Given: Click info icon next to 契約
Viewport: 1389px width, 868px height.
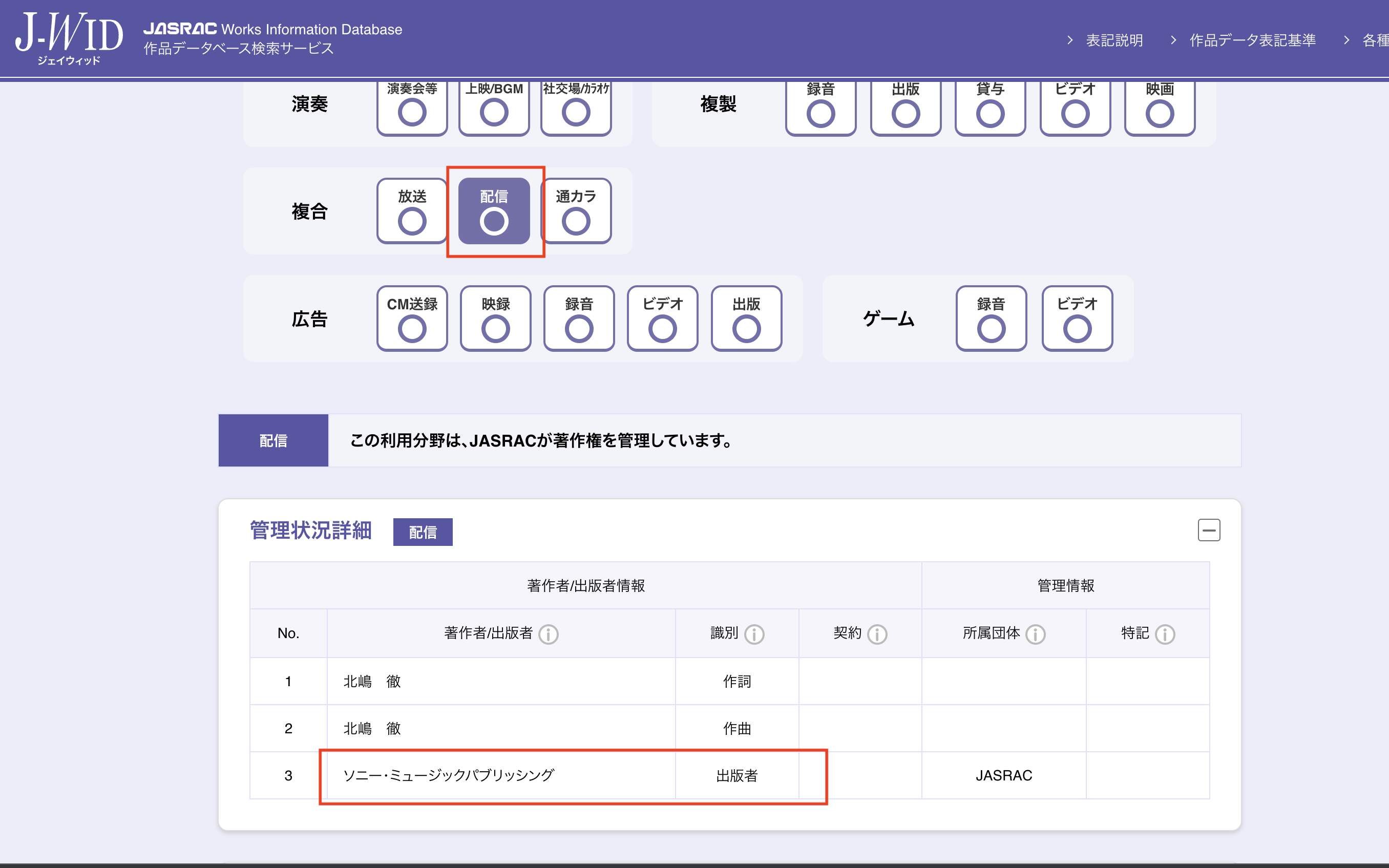Looking at the screenshot, I should [877, 634].
